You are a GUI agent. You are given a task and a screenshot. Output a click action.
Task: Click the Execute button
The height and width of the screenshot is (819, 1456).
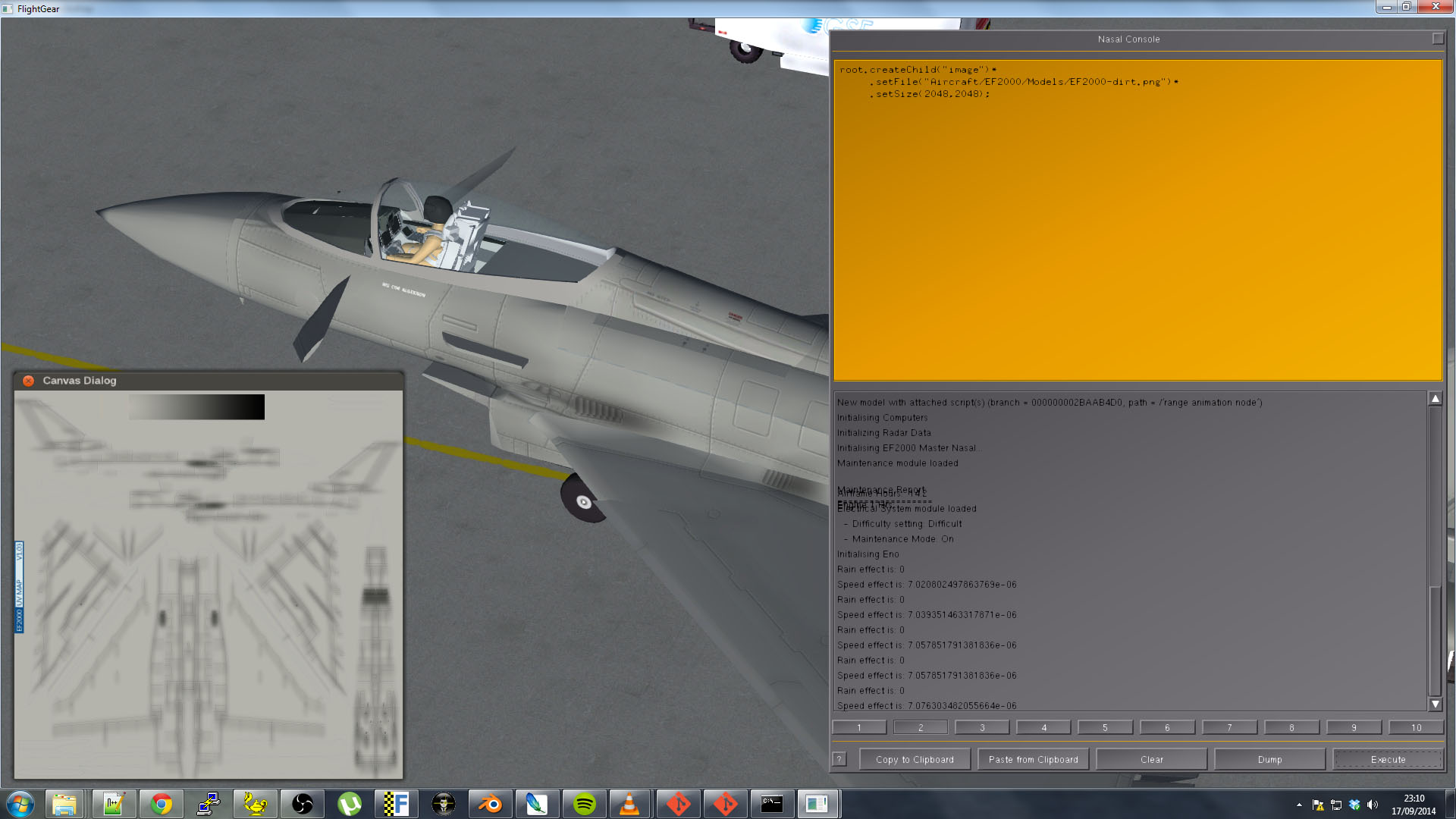[1388, 759]
